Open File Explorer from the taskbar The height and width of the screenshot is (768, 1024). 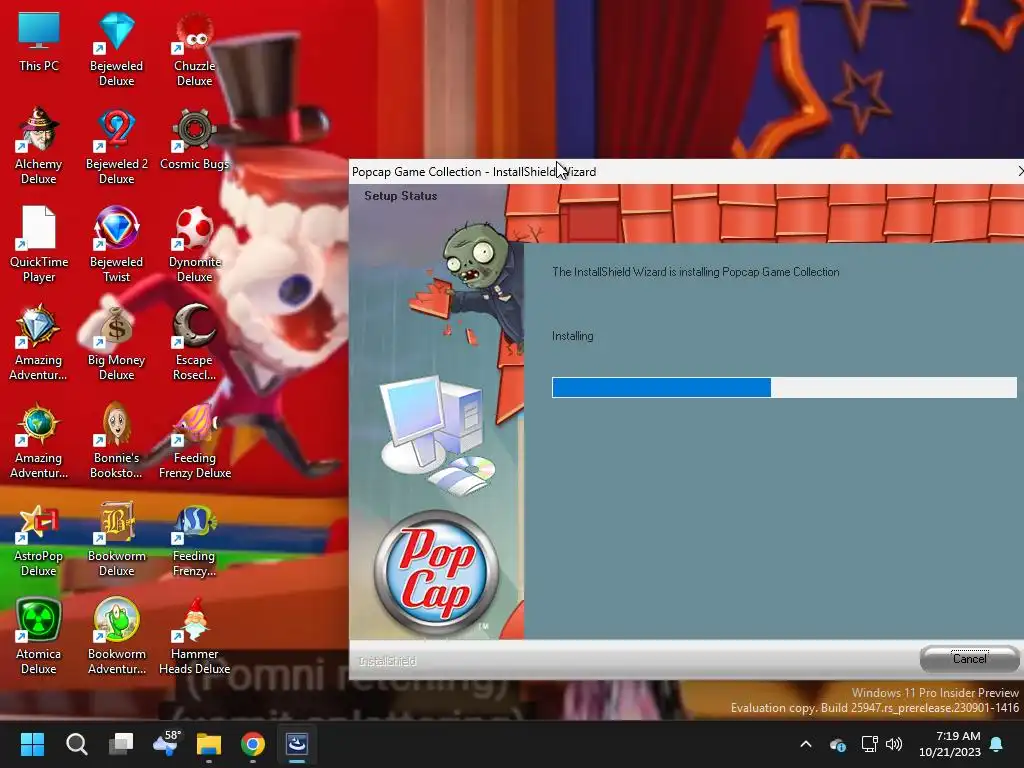pos(209,744)
